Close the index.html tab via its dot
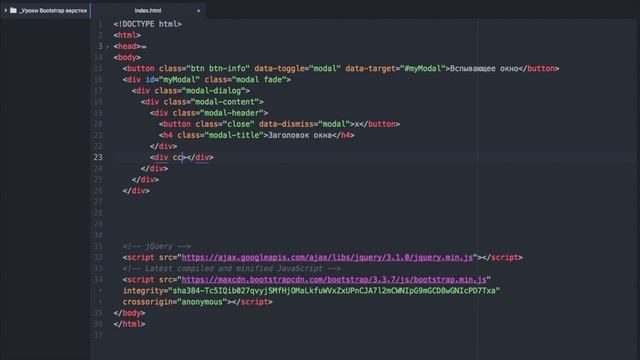Image resolution: width=640 pixels, height=360 pixels. click(x=199, y=11)
